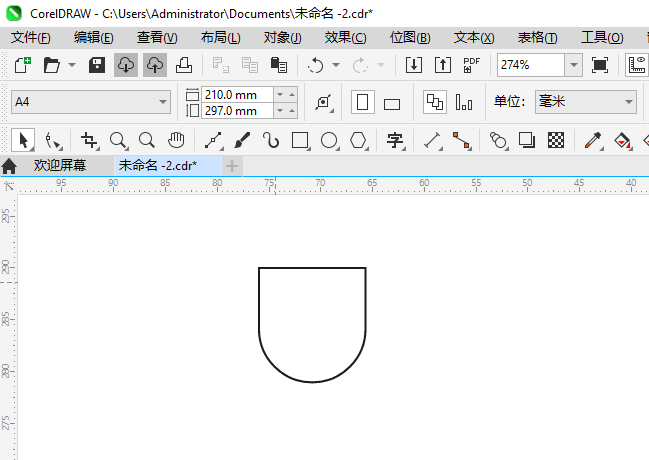Click the cloud download icon
649x460 pixels.
(126, 65)
